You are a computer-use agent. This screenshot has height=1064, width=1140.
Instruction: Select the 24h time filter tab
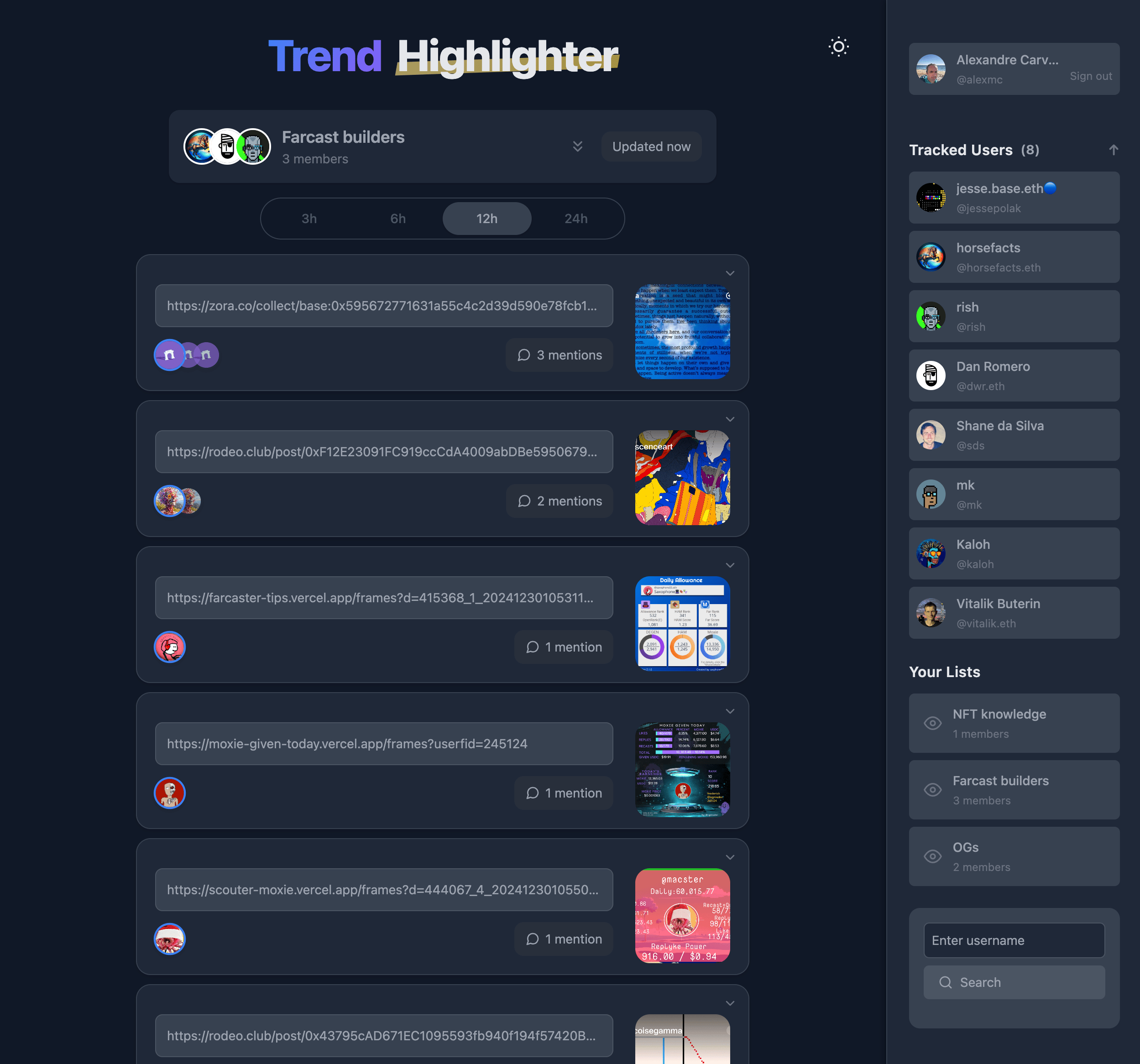pyautogui.click(x=576, y=217)
